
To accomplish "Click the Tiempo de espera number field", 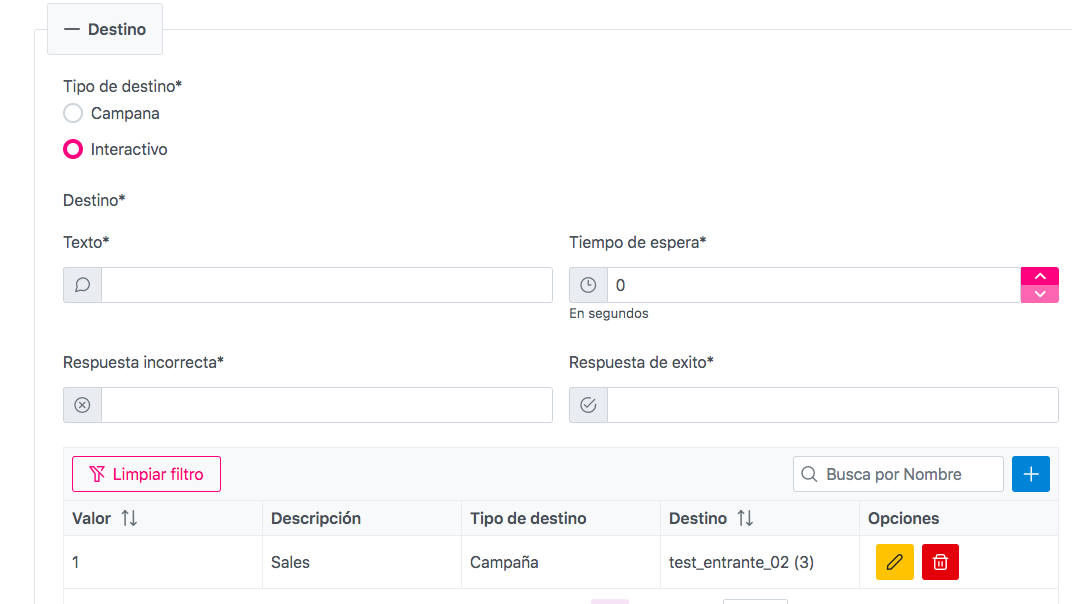I will click(812, 285).
